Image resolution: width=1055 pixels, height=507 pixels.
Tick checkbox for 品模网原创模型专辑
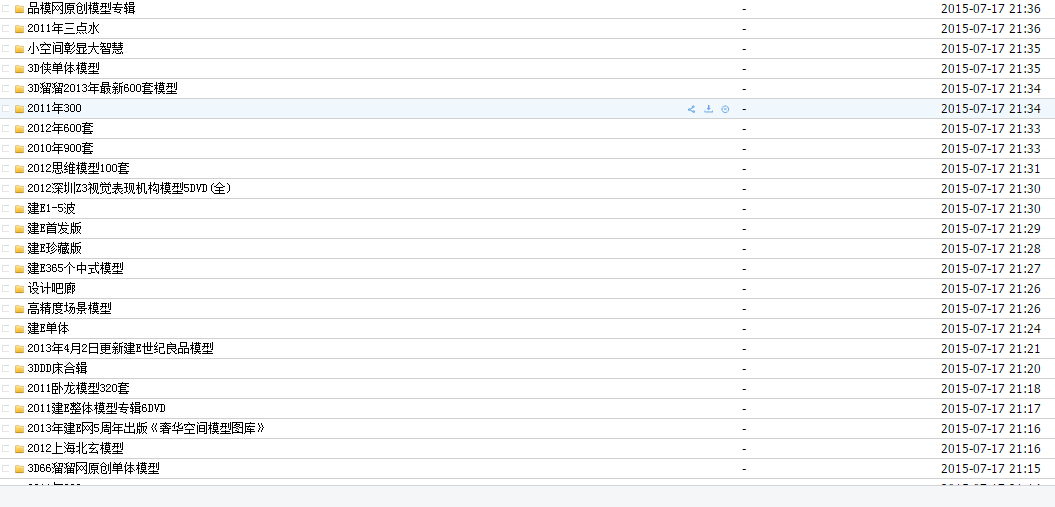(6, 9)
